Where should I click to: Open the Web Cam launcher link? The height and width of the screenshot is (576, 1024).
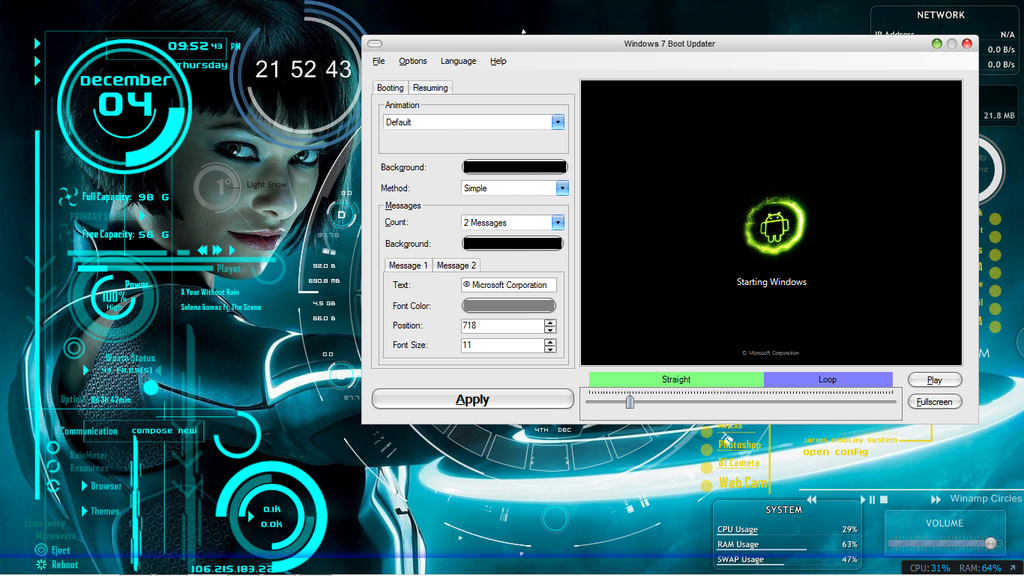(743, 483)
